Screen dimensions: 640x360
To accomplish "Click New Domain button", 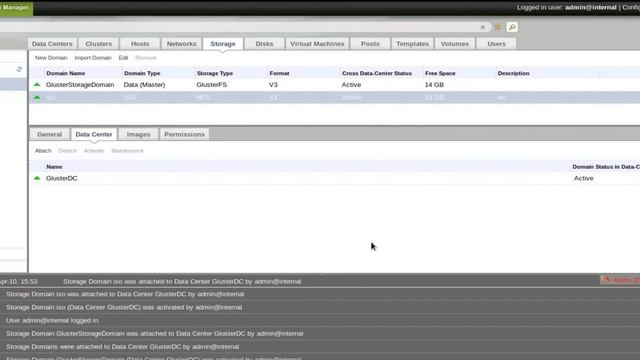I will pos(51,58).
